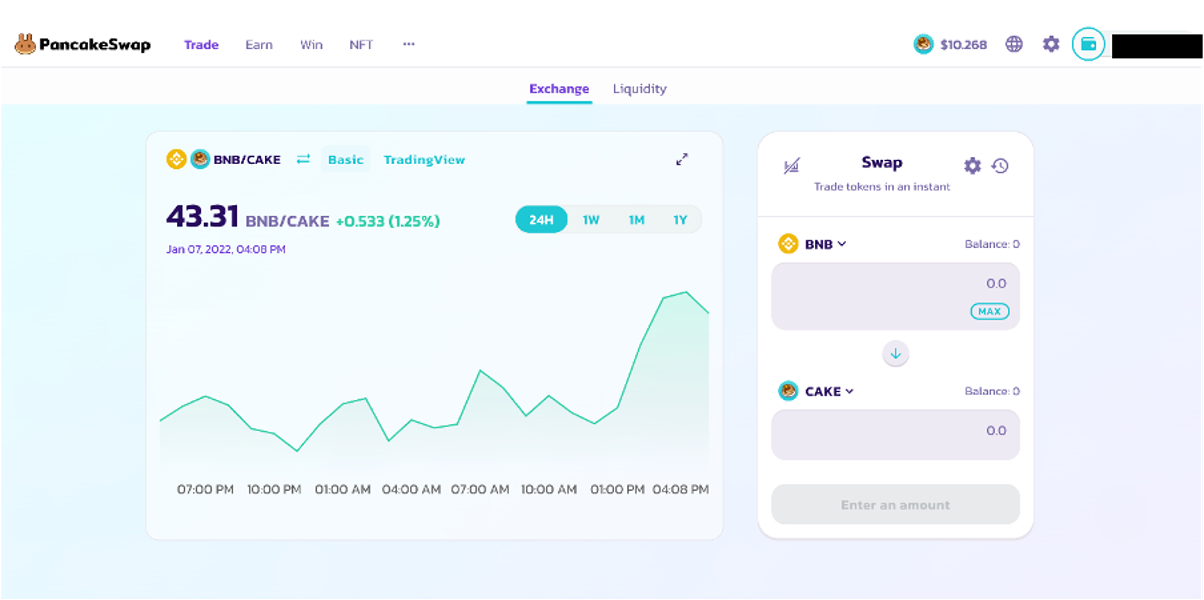The height and width of the screenshot is (600, 1204).
Task: Open swap settings gear icon
Action: click(972, 166)
